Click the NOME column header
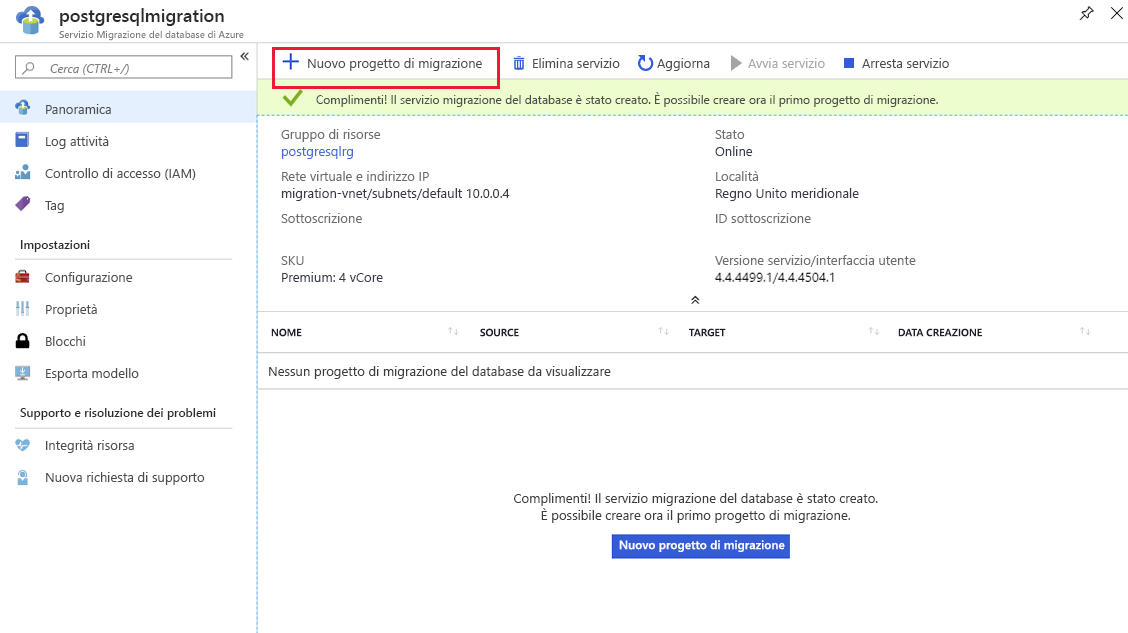 pyautogui.click(x=286, y=332)
